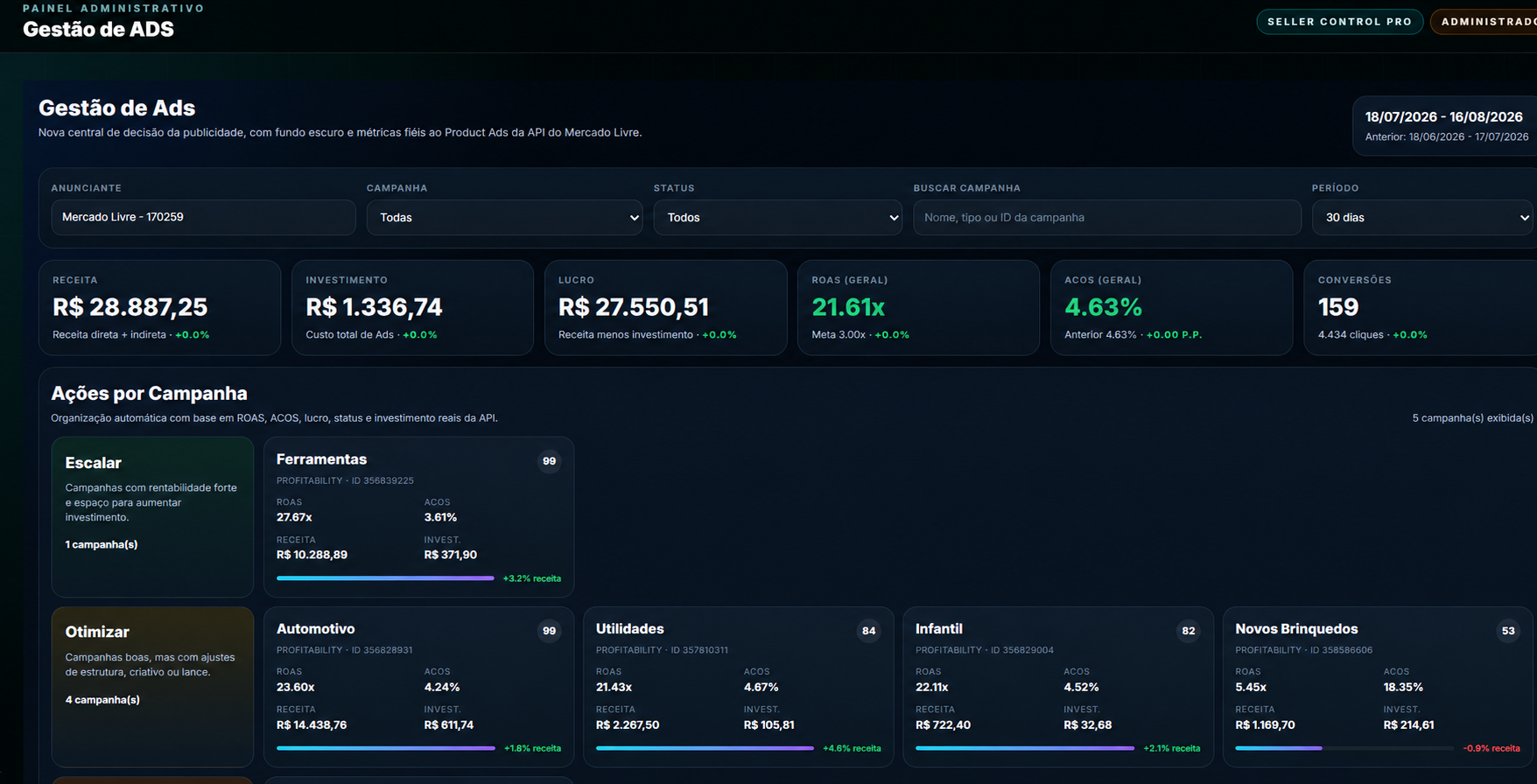The width and height of the screenshot is (1537, 784).
Task: Click the Lucro value R$ 27.550,51
Action: point(634,307)
